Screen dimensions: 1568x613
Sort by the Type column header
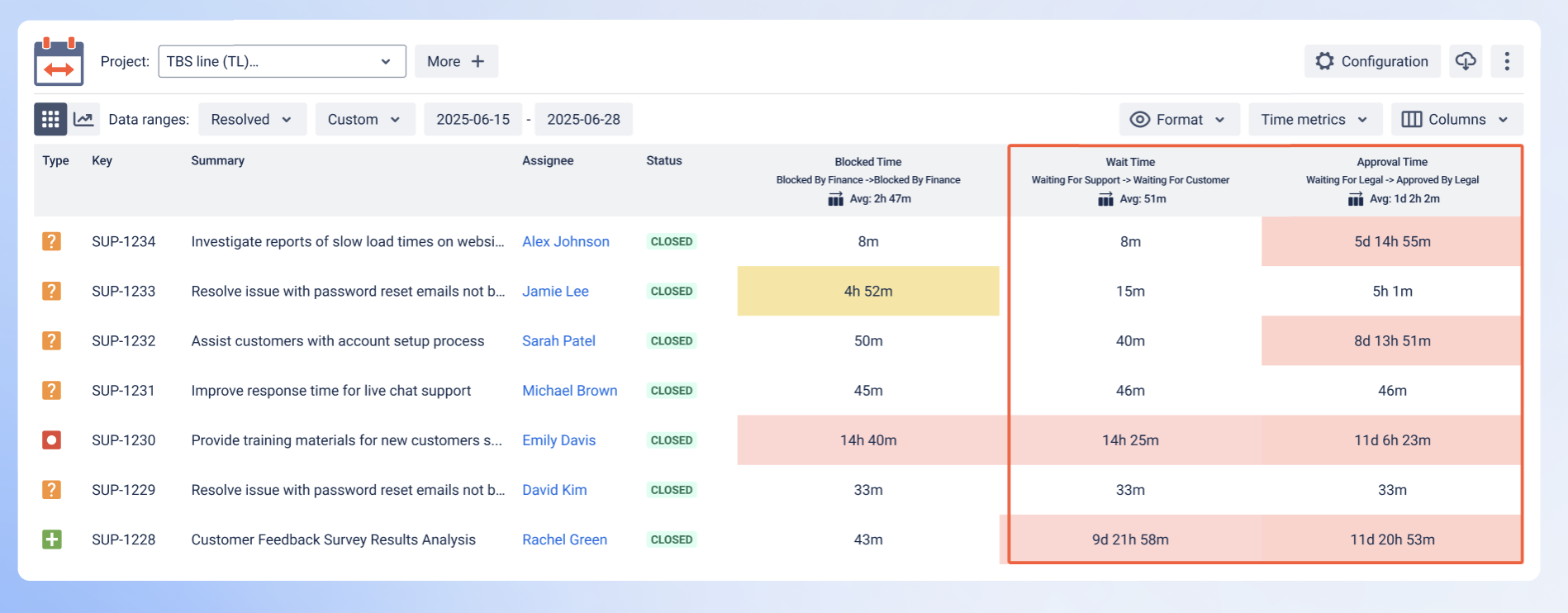pos(55,160)
